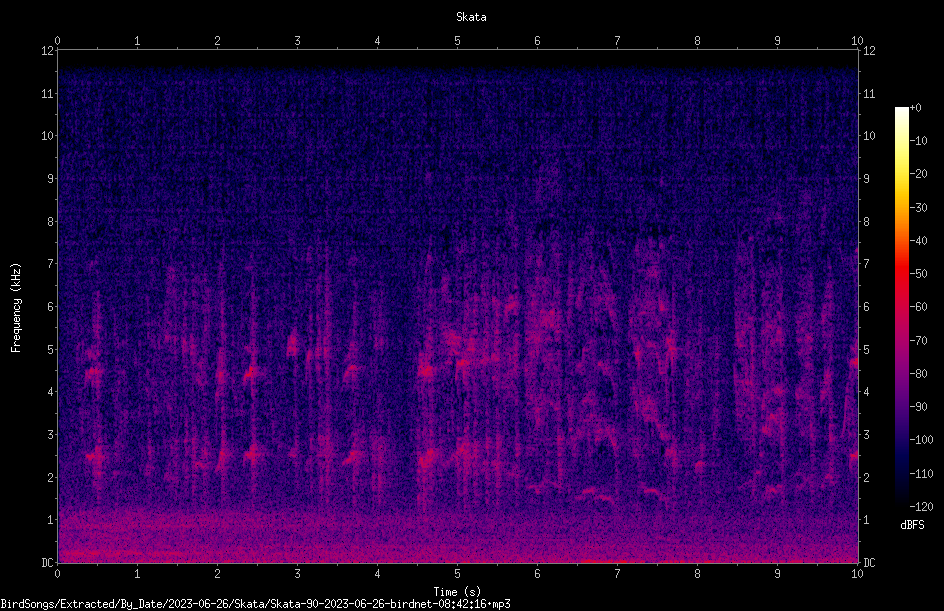This screenshot has height=611, width=944.
Task: Click the "DC" label on the left frequency axis
Action: [x=47, y=563]
